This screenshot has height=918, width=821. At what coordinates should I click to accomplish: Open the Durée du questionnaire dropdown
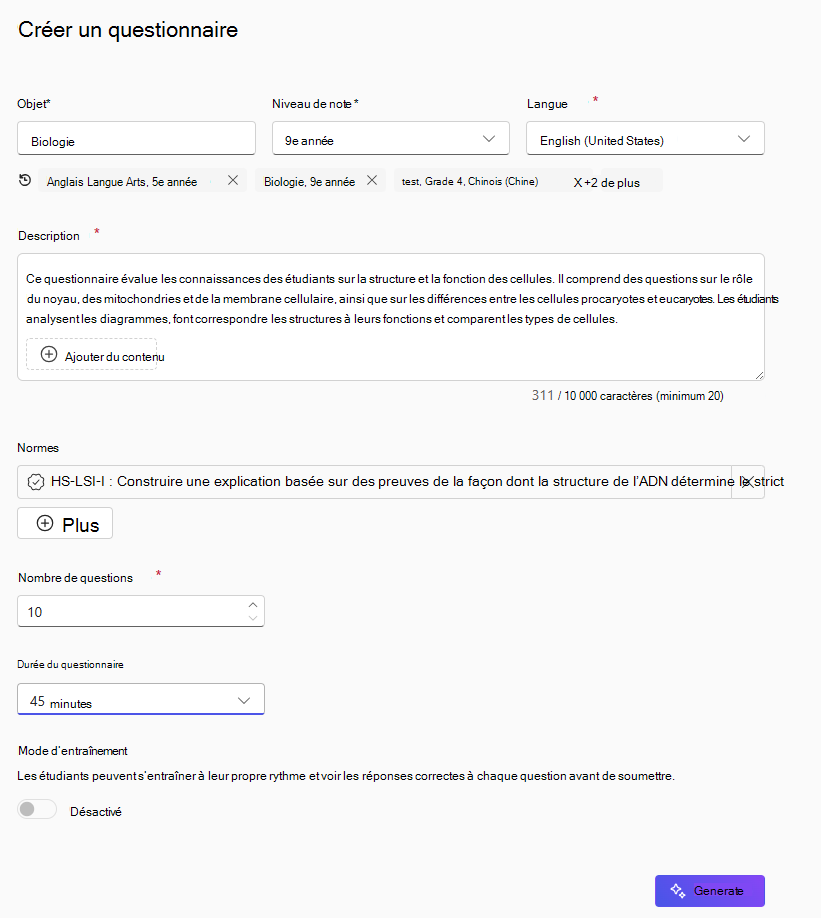(x=141, y=699)
